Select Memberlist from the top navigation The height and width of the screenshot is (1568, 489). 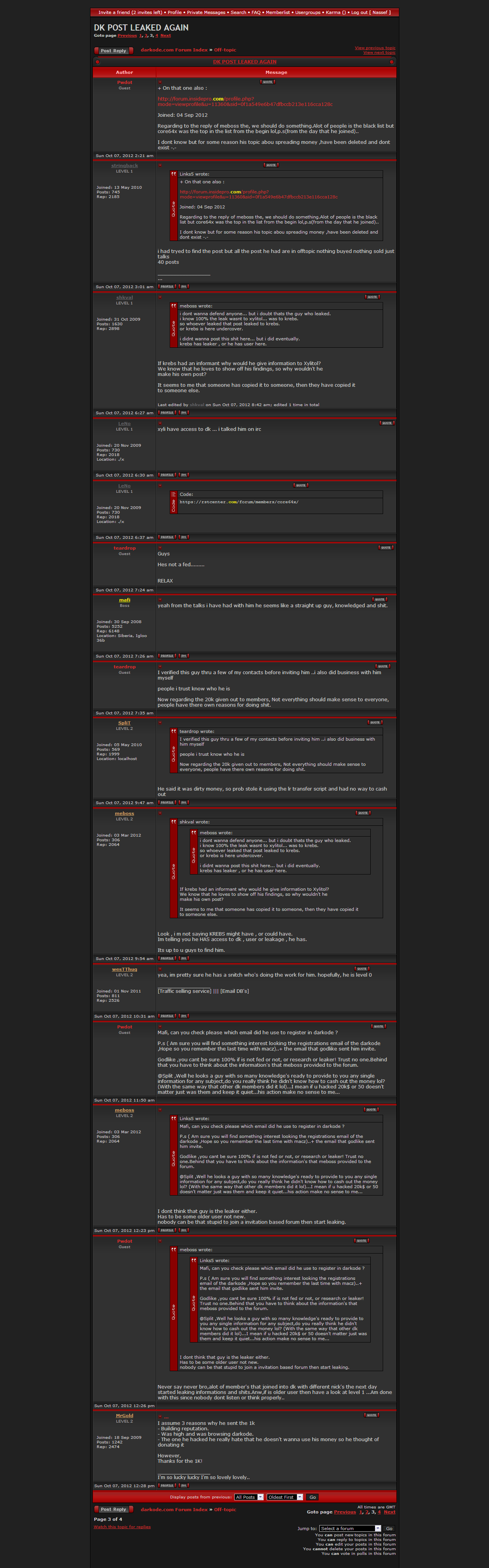[277, 12]
